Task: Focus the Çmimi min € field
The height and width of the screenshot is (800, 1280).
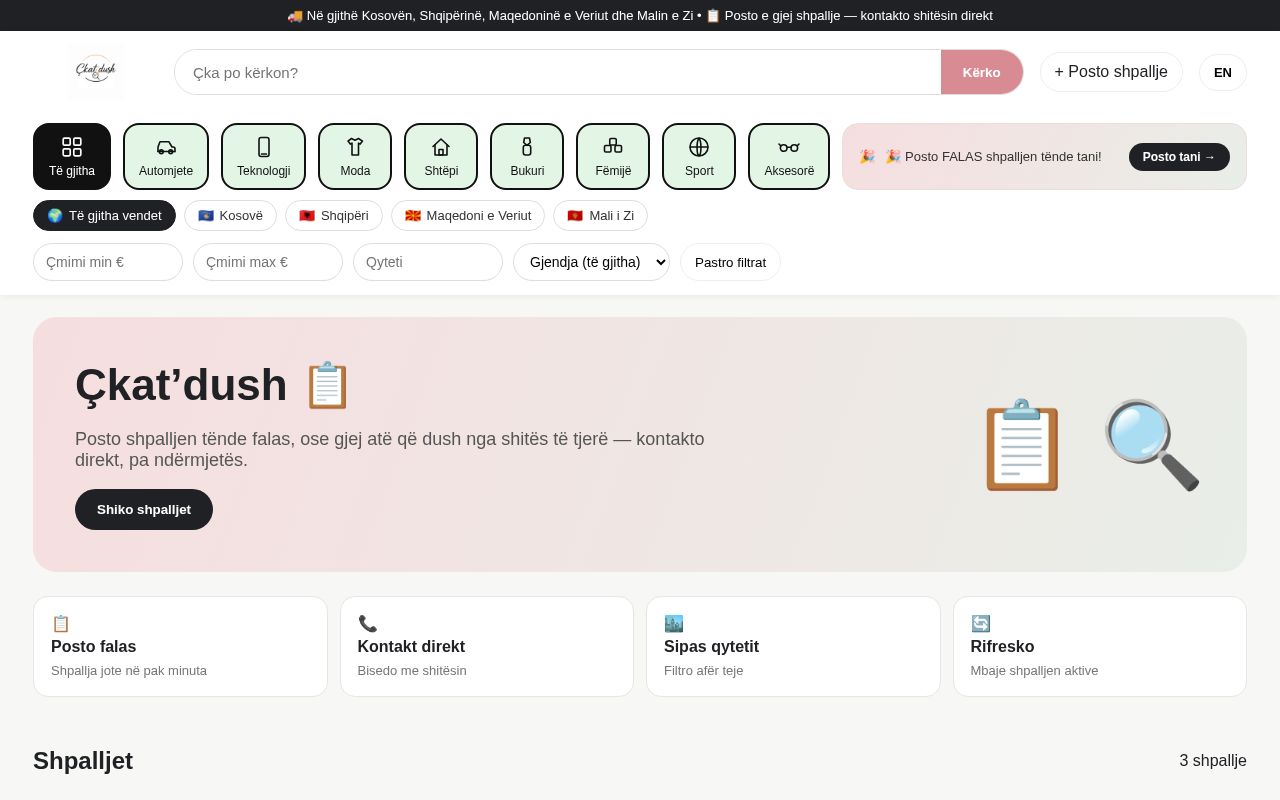Action: (x=108, y=262)
